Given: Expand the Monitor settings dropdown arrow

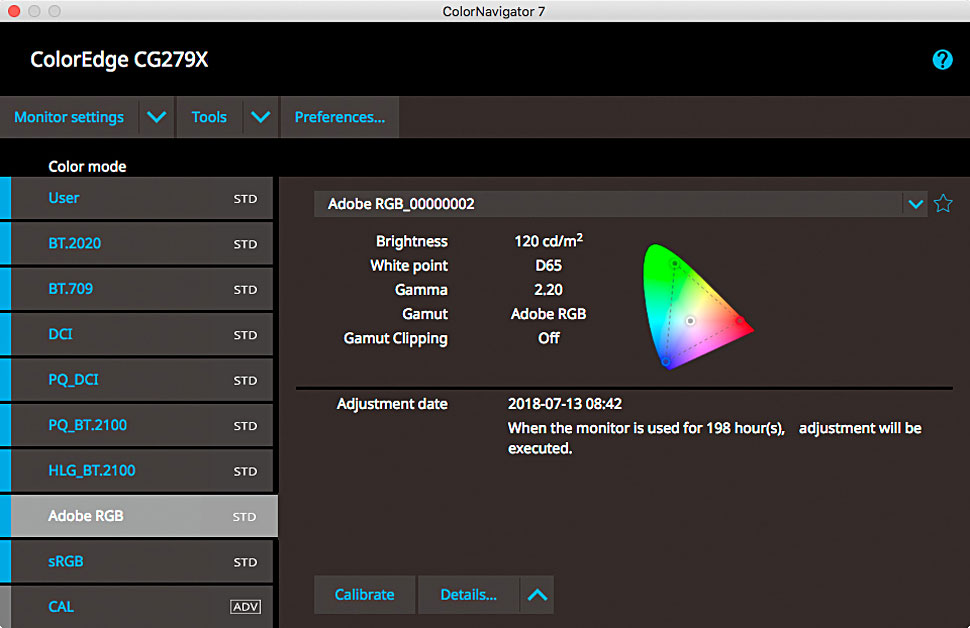Looking at the screenshot, I should coord(157,117).
